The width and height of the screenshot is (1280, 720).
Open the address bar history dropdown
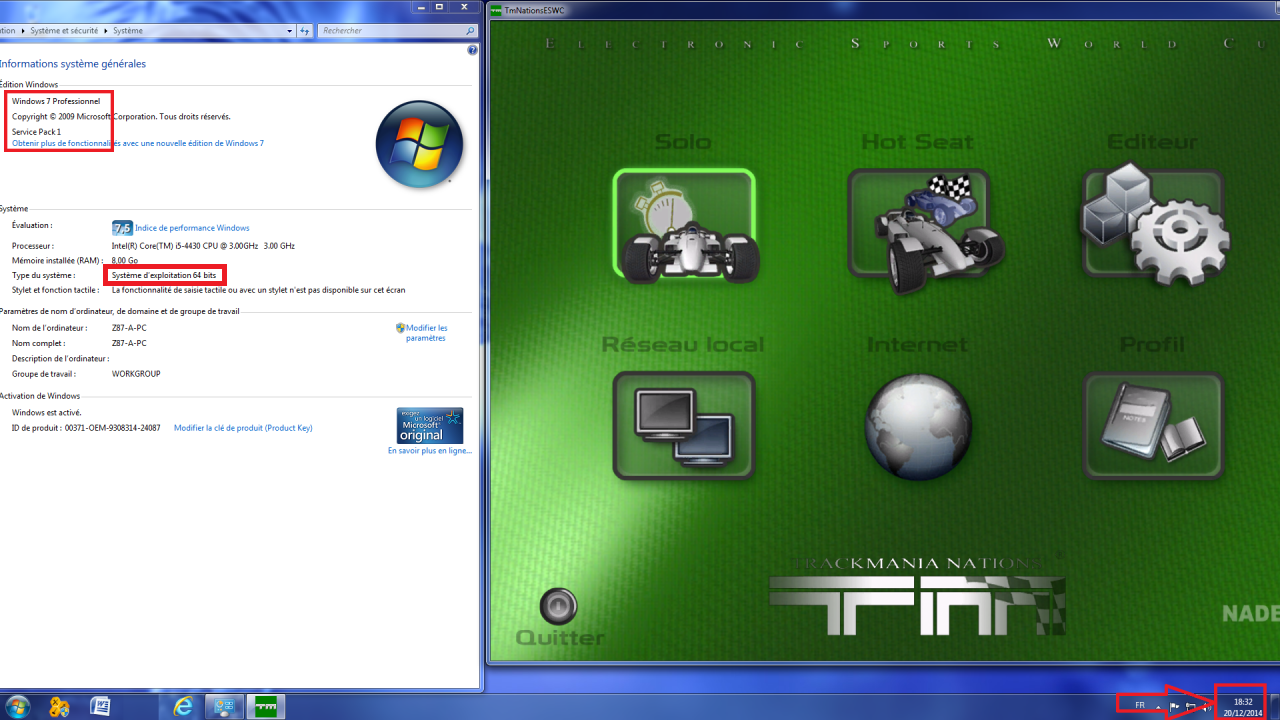[290, 31]
